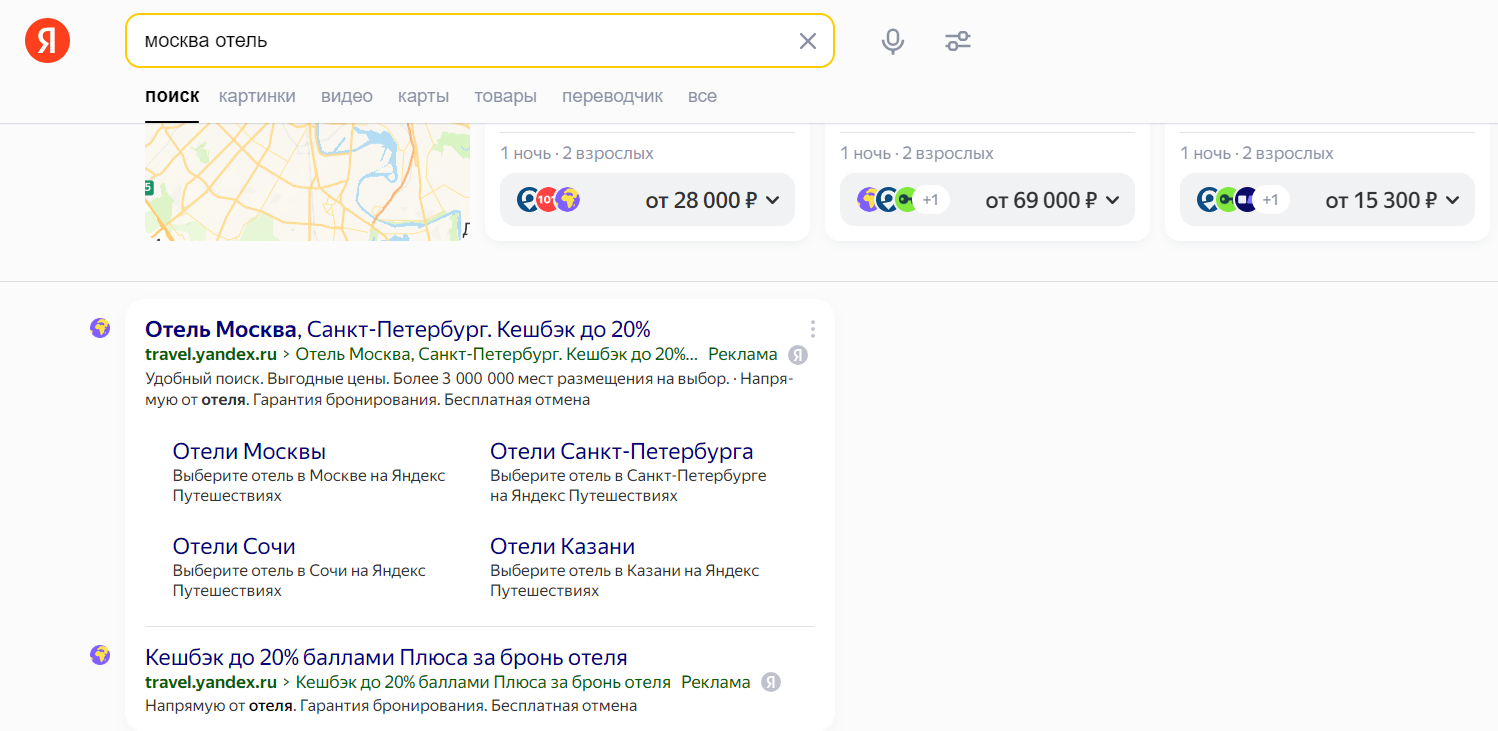Screen dimensions: 1498x731
Task: Expand price options "от 69 000 ₽"
Action: click(988, 200)
